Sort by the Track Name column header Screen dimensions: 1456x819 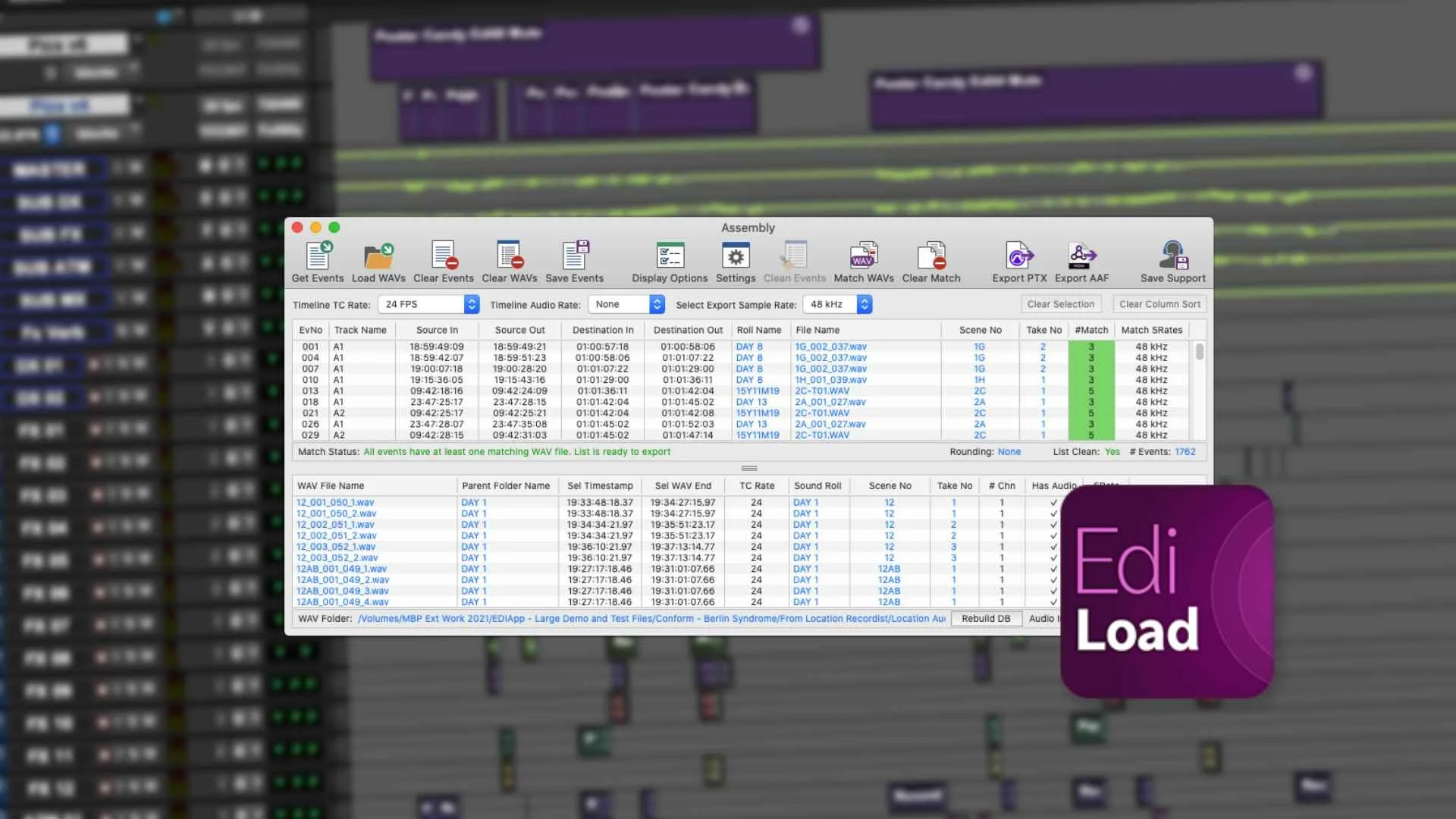click(x=361, y=330)
